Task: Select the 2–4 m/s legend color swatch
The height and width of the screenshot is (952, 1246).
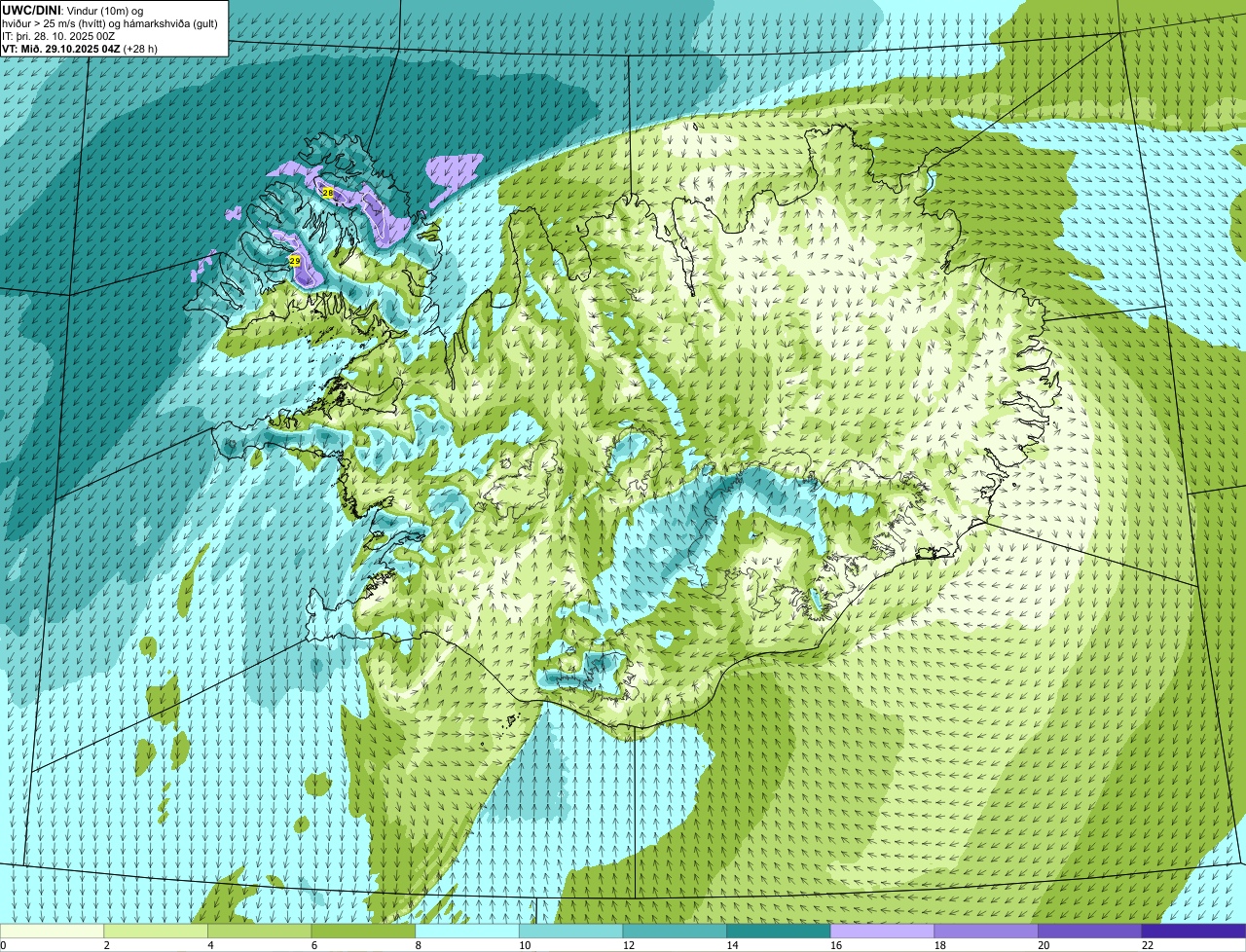Action: coord(156,931)
